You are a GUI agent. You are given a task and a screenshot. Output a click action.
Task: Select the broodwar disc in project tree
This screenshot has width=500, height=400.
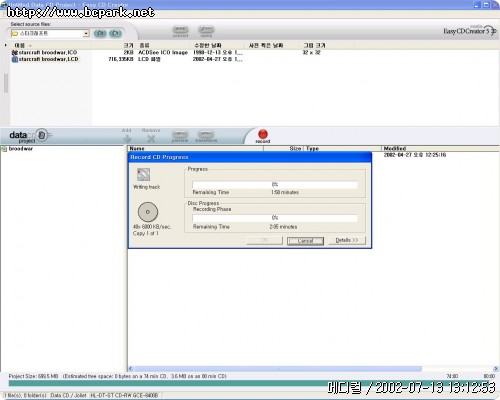point(21,149)
